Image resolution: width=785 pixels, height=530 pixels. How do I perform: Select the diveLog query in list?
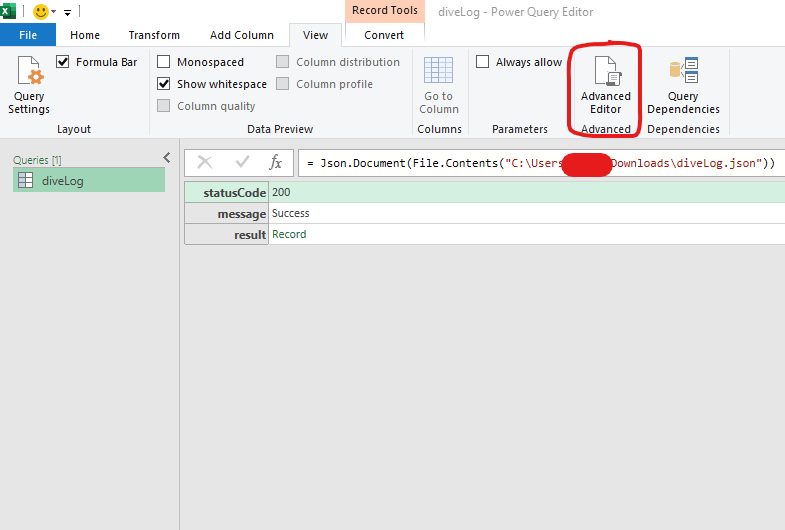(89, 180)
